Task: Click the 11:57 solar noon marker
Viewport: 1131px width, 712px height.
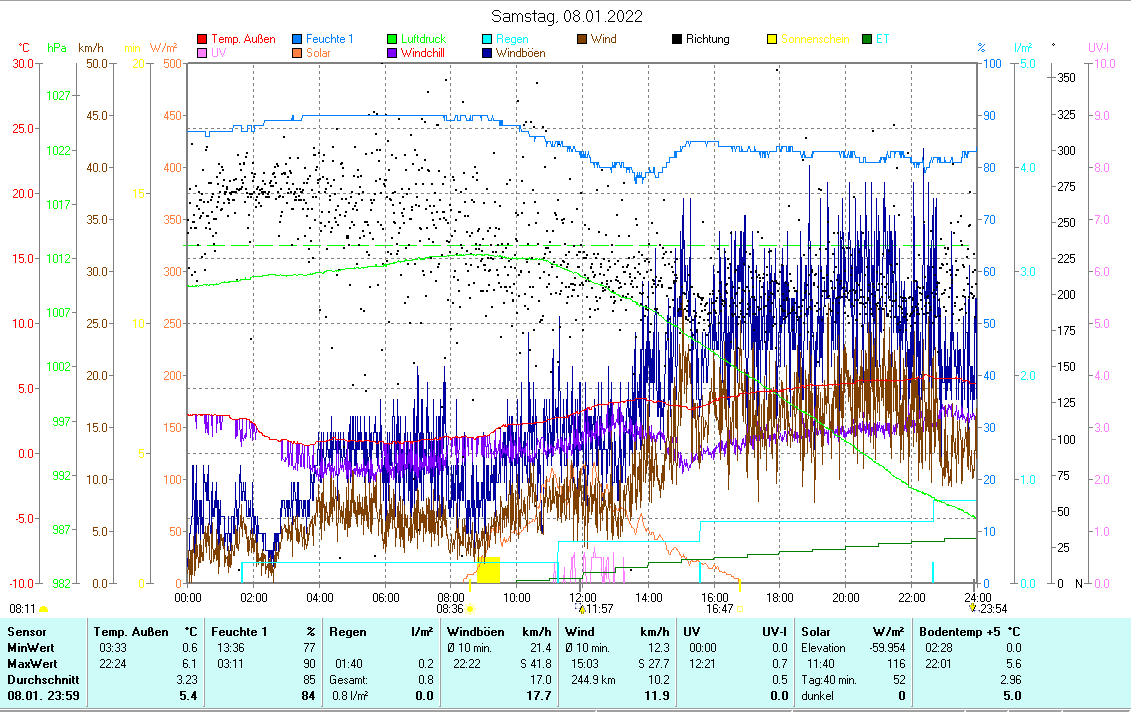Action: click(x=598, y=608)
